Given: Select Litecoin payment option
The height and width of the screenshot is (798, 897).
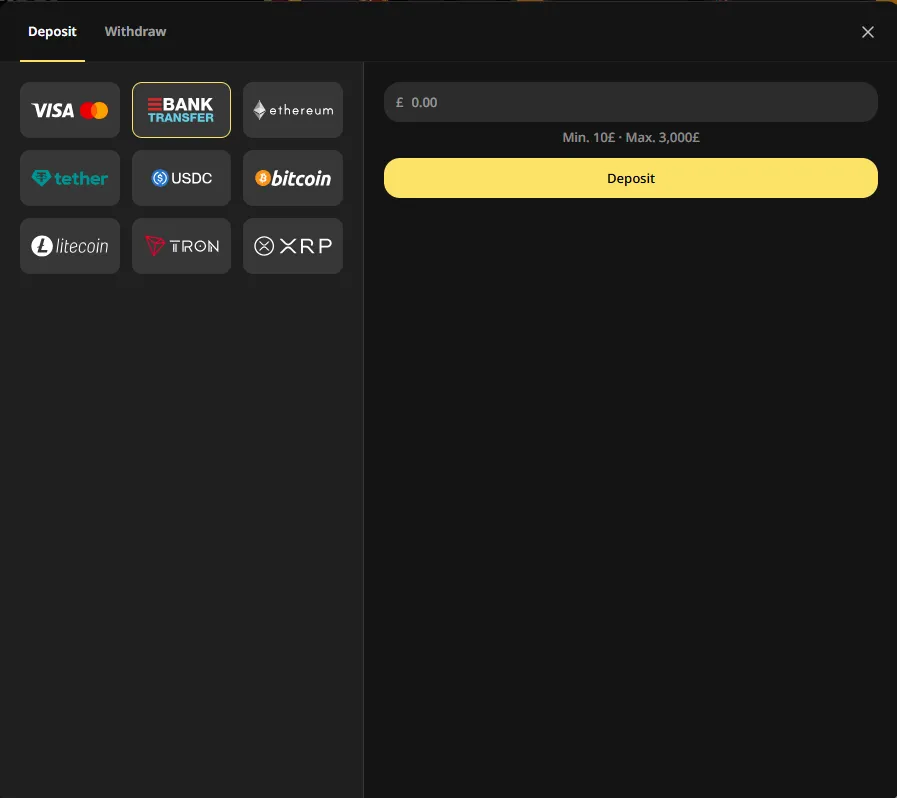Looking at the screenshot, I should click(70, 246).
